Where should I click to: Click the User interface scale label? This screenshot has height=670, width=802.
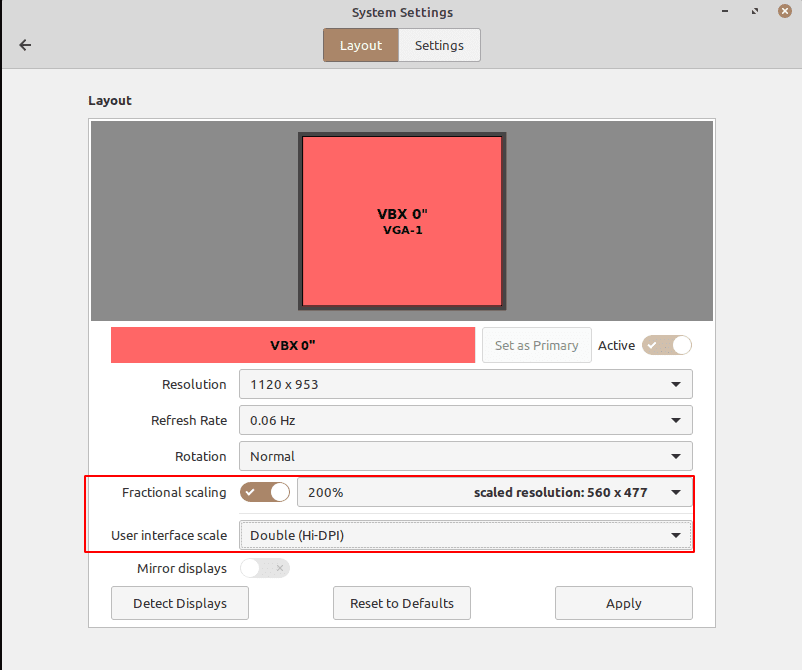tap(169, 535)
